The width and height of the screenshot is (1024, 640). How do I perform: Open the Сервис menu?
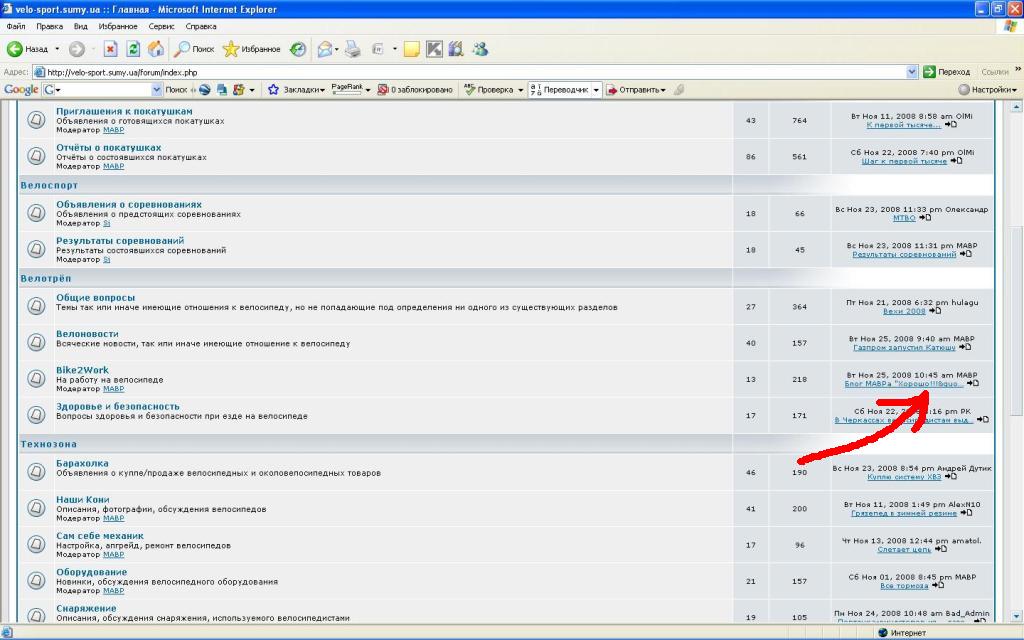pos(161,27)
